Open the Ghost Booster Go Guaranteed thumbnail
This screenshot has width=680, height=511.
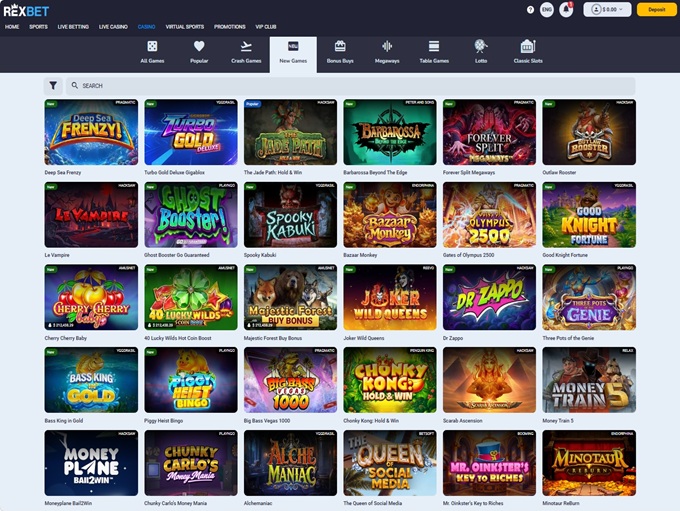coord(191,215)
